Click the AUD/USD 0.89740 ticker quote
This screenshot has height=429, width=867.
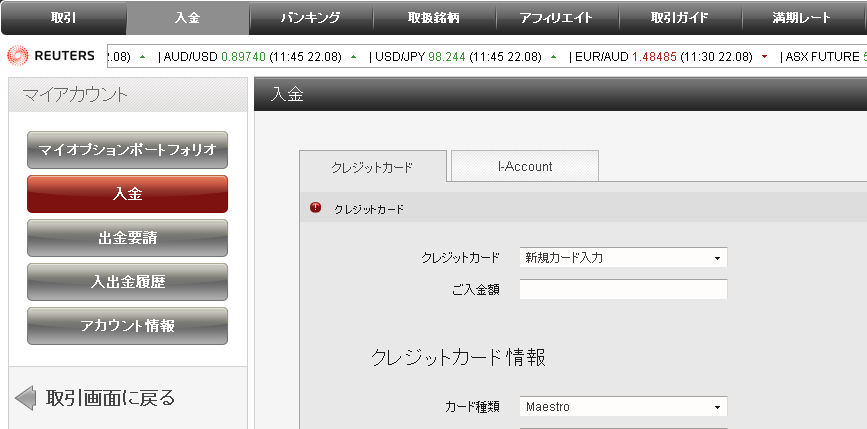[253, 56]
